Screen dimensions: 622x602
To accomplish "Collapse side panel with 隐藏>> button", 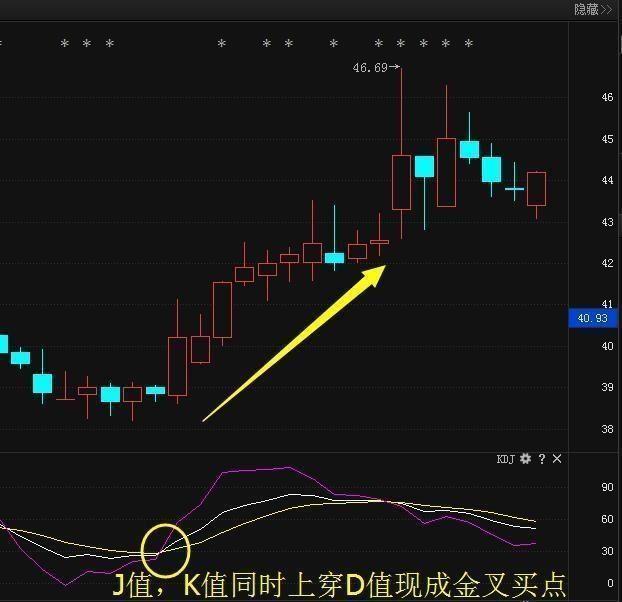I will [592, 9].
